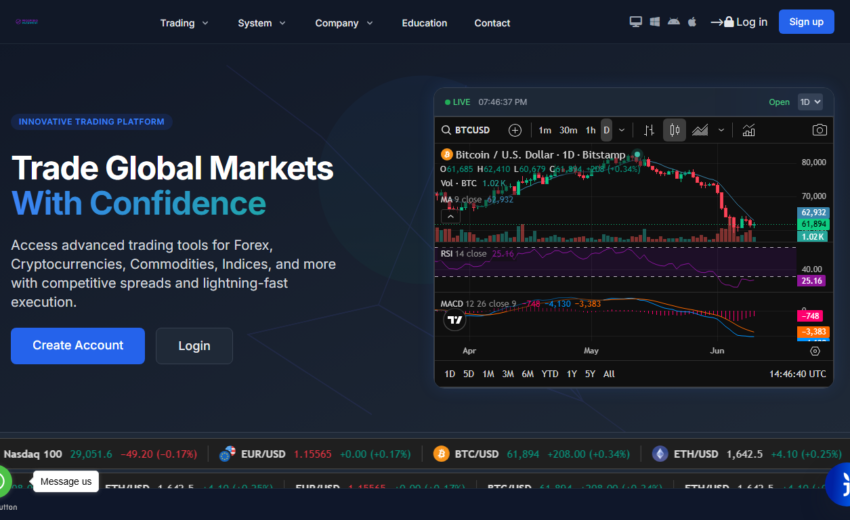
Task: Open the 1D interval dropdown in chart header
Action: [810, 102]
